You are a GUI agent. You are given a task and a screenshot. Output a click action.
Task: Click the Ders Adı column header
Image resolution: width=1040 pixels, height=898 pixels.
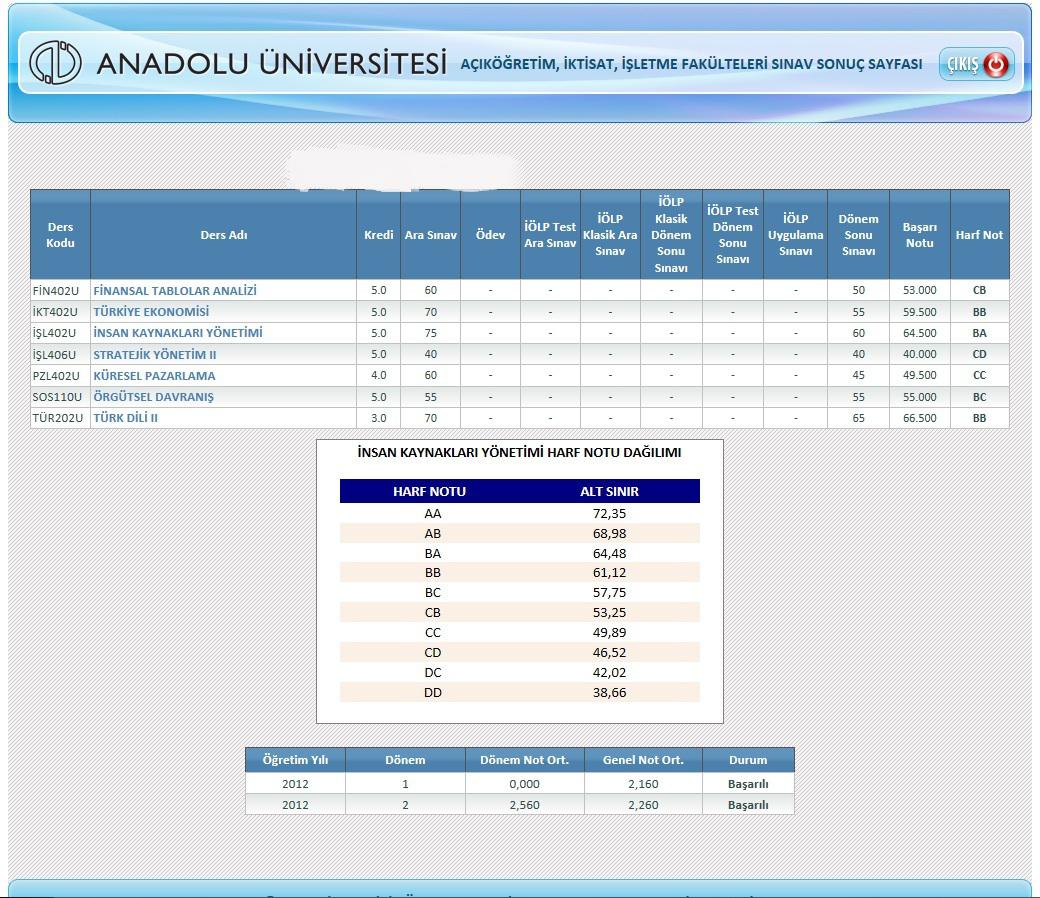224,235
